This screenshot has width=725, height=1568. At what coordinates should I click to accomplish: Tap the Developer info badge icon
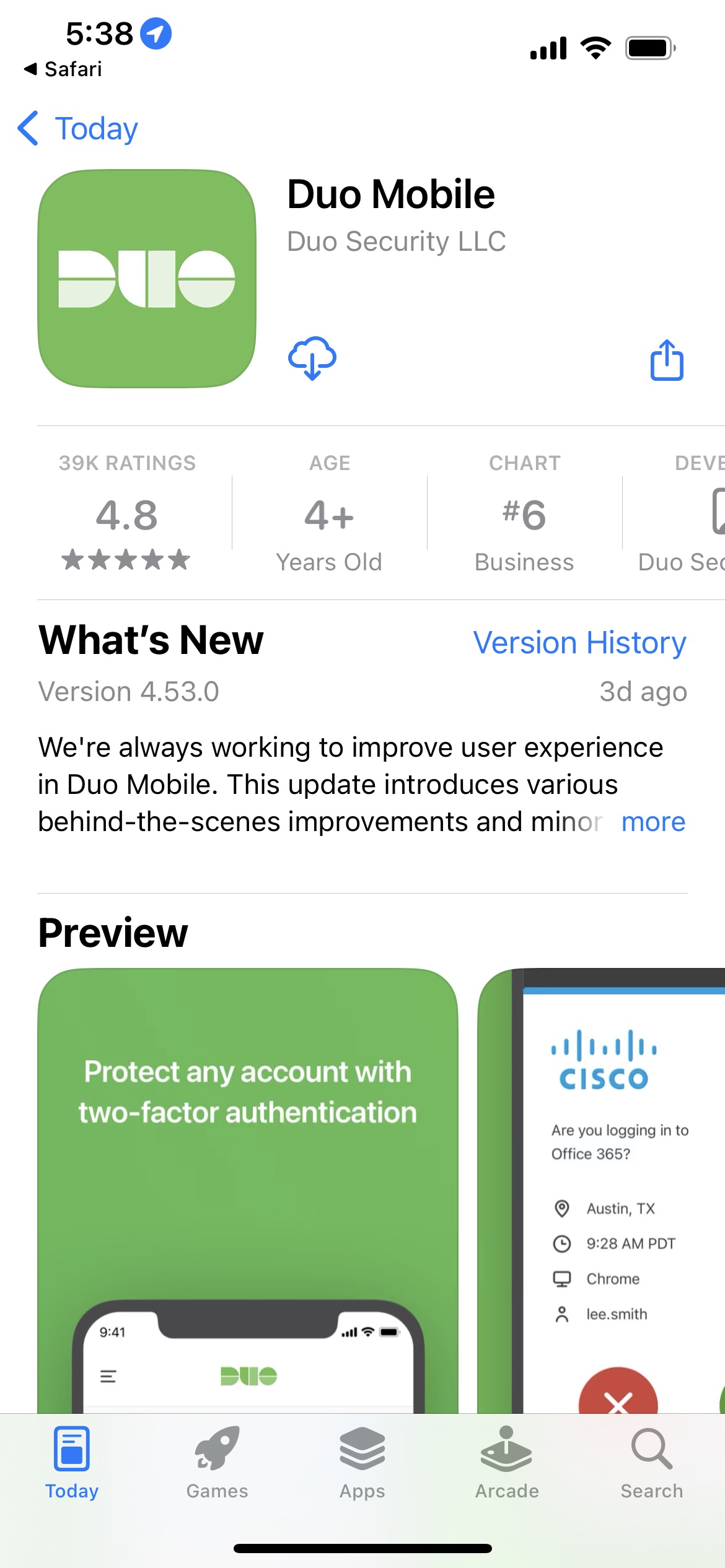718,511
